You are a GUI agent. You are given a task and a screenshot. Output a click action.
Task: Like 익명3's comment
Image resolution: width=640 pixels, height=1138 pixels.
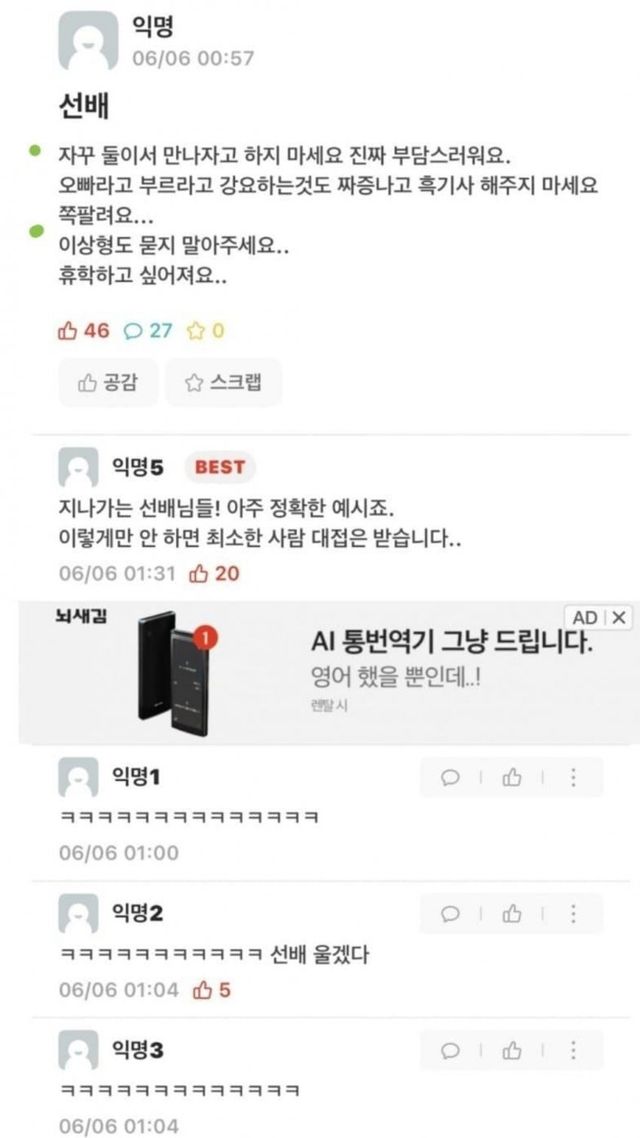pos(512,1050)
